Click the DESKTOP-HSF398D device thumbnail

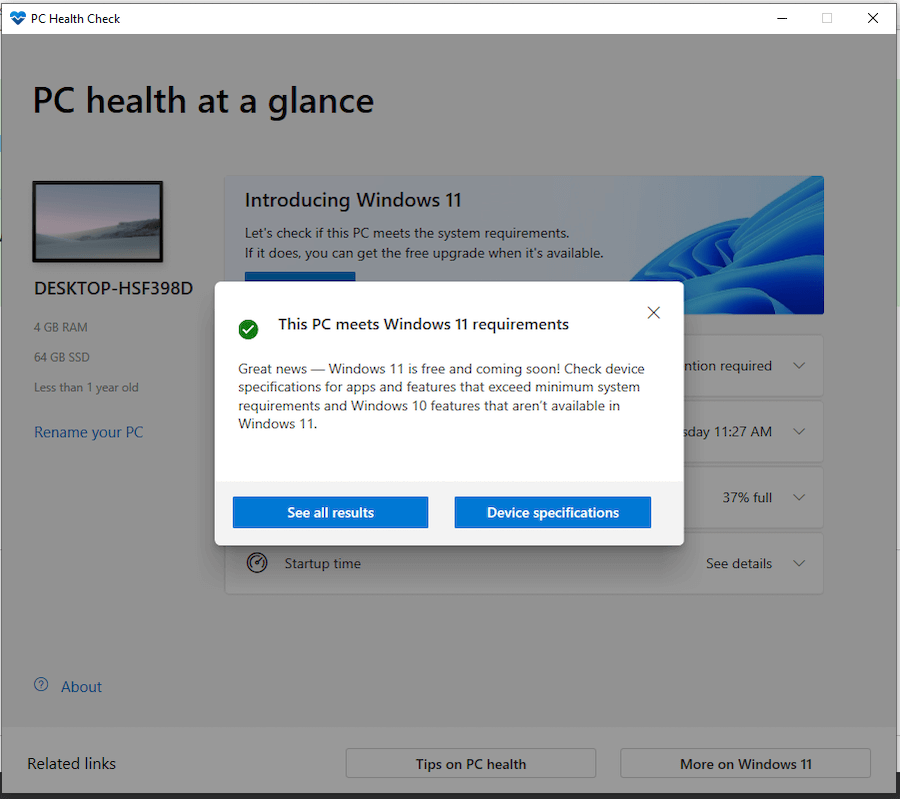point(97,221)
